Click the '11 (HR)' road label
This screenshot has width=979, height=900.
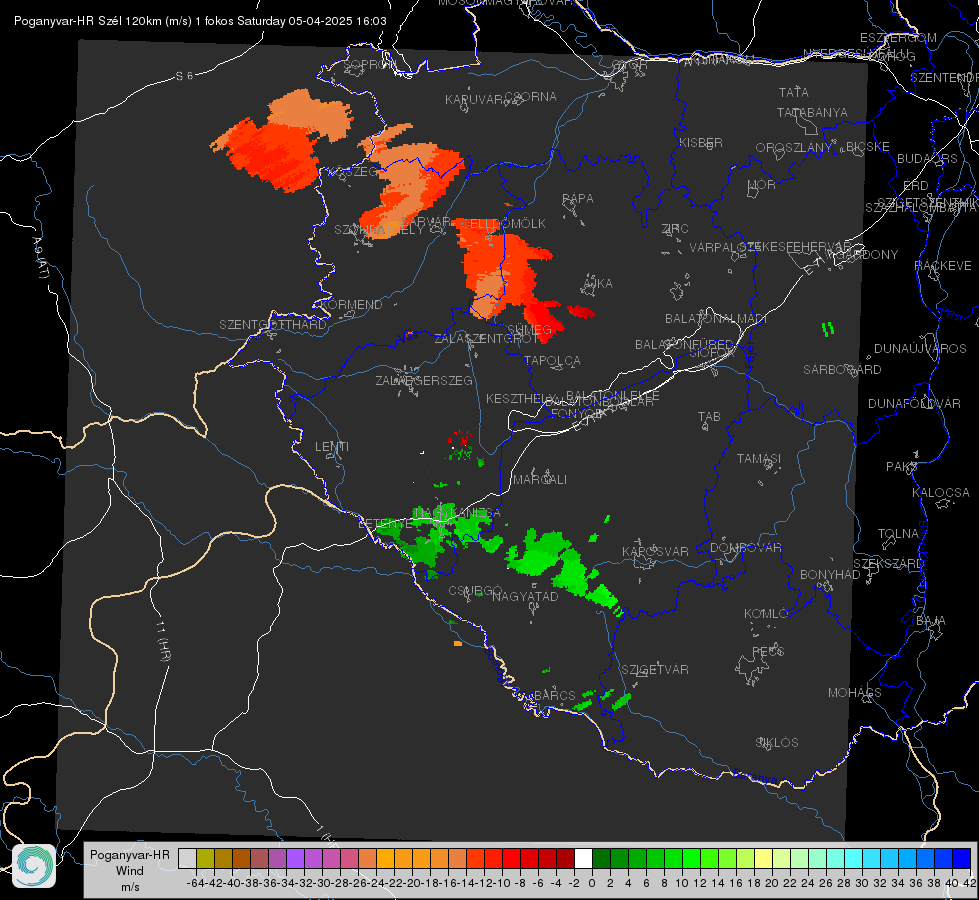point(164,641)
